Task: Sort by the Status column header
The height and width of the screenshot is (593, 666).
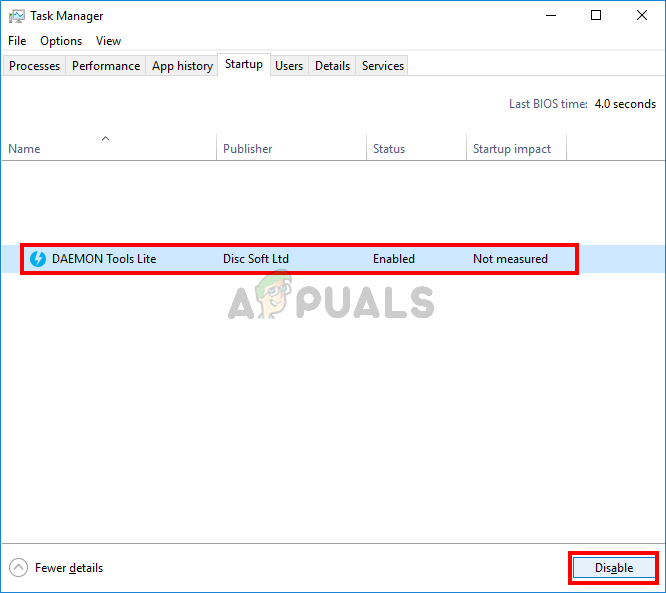Action: pyautogui.click(x=416, y=147)
